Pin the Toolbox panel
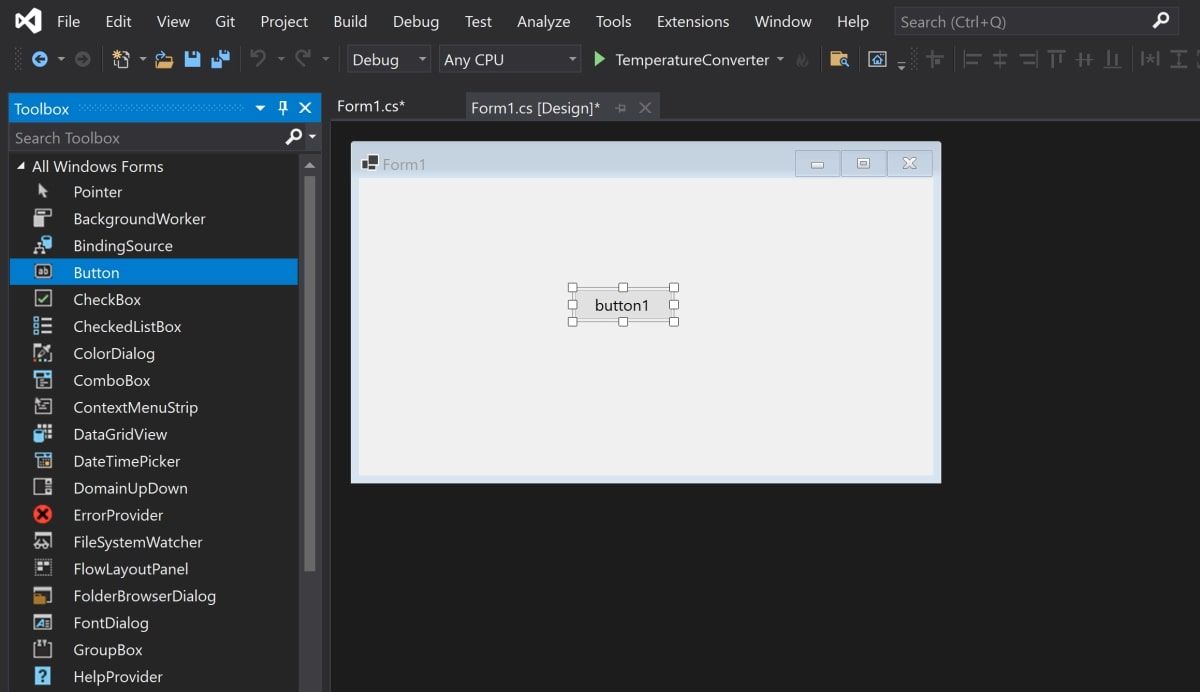Screen dimensions: 1200x692 point(282,108)
